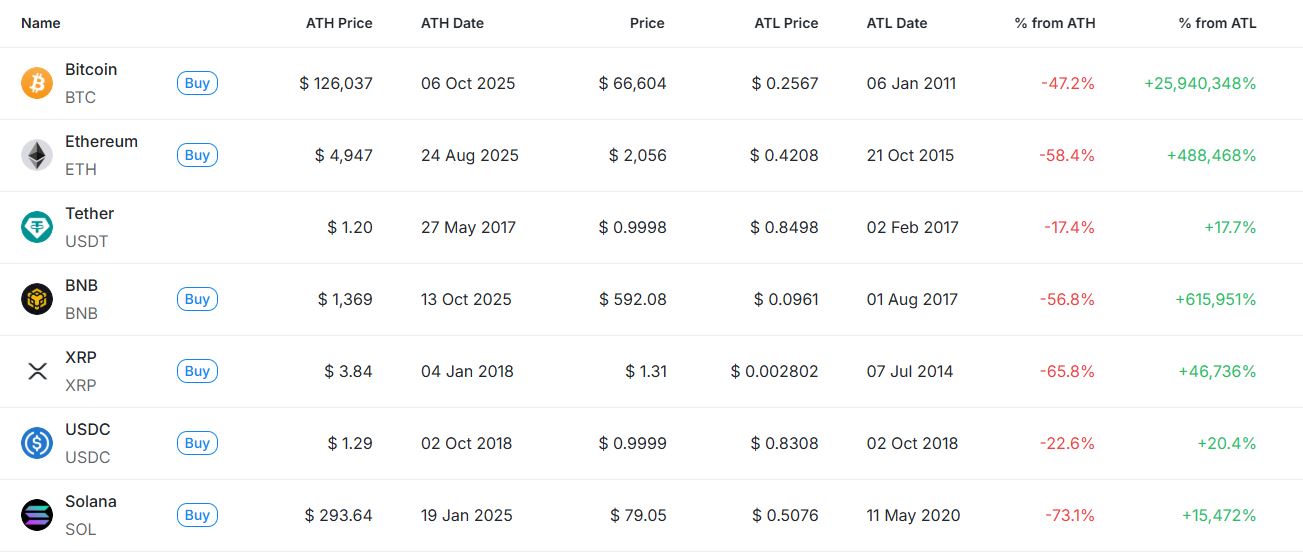
Task: Click Buy beside USDC
Action: [197, 443]
